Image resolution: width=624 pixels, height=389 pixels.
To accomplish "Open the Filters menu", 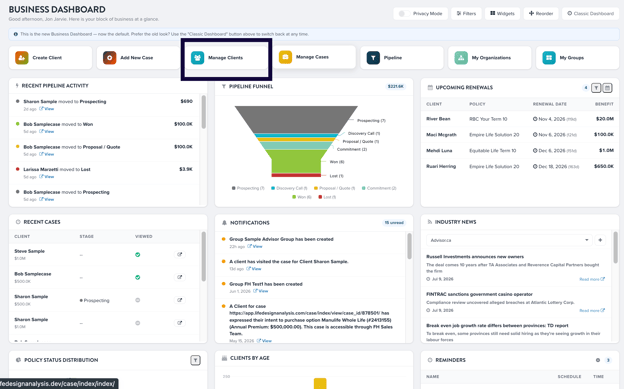I will tap(466, 14).
